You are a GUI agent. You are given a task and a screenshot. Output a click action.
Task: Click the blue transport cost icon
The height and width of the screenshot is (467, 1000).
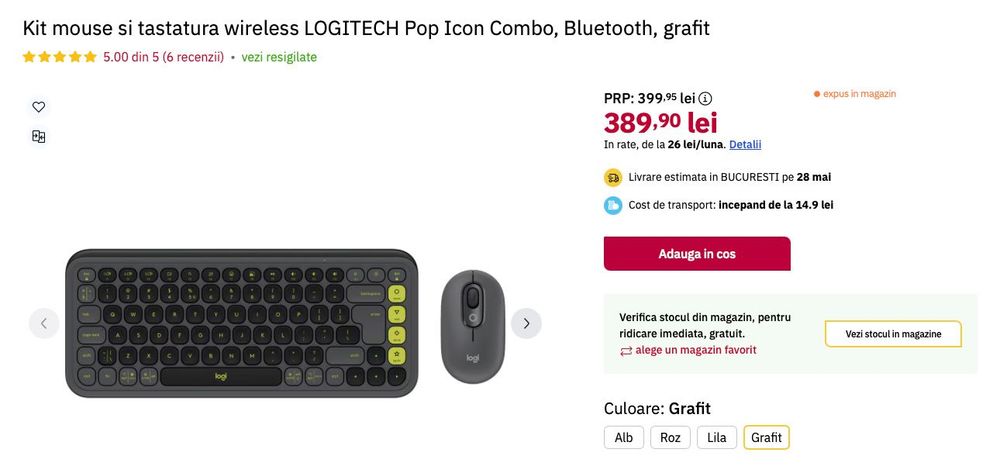click(613, 205)
